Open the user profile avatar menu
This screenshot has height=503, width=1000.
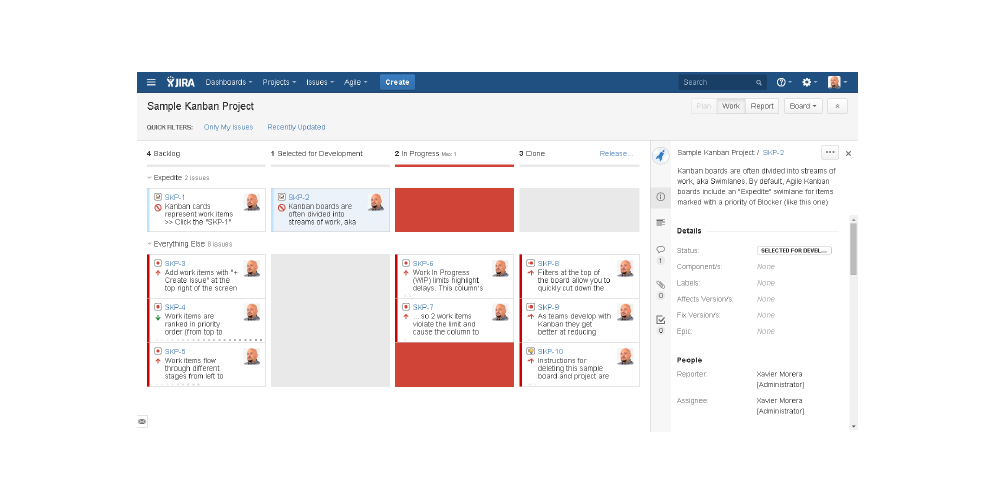coord(837,82)
